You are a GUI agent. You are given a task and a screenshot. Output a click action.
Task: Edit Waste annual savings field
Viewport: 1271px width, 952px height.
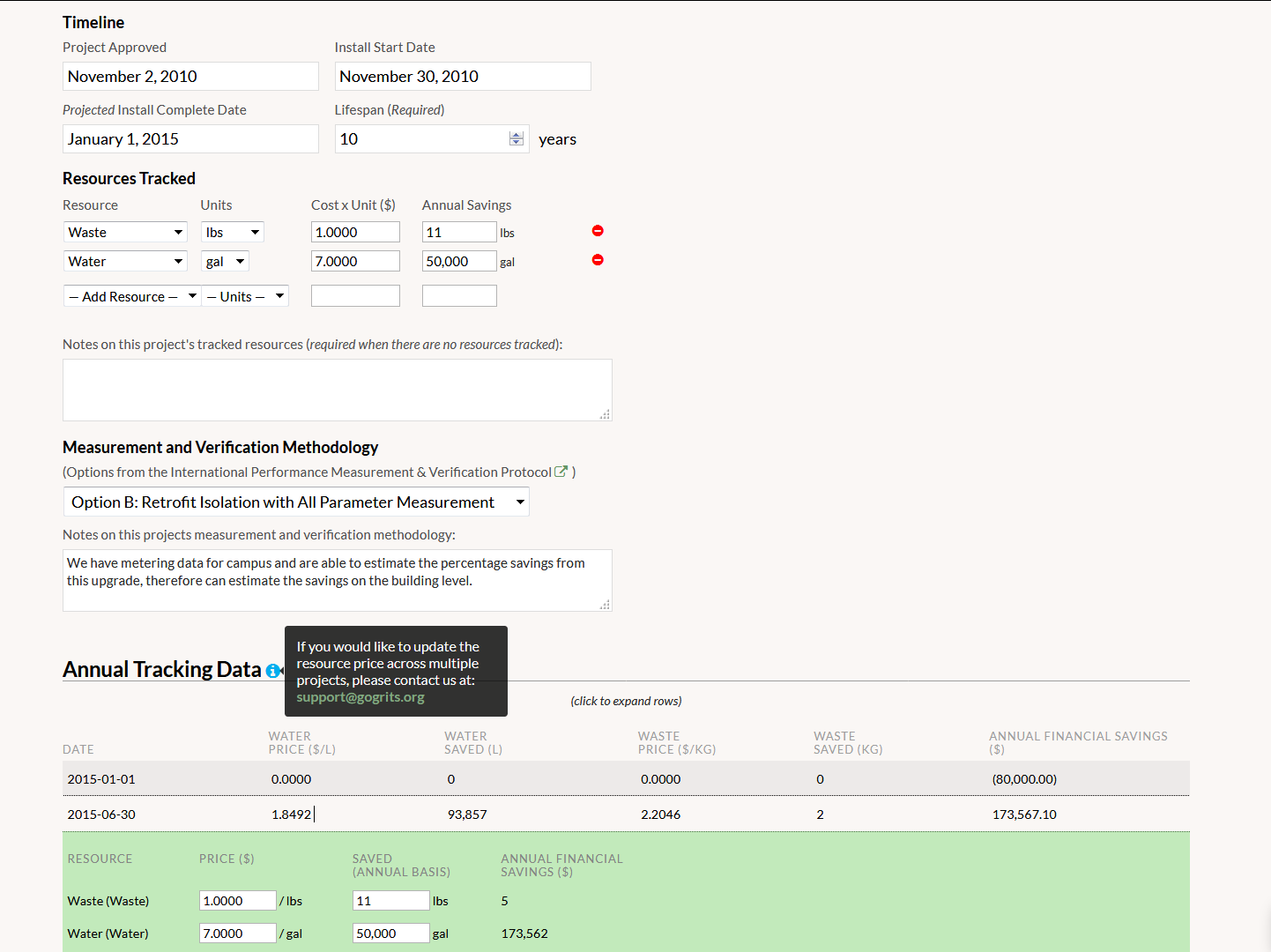tap(459, 232)
